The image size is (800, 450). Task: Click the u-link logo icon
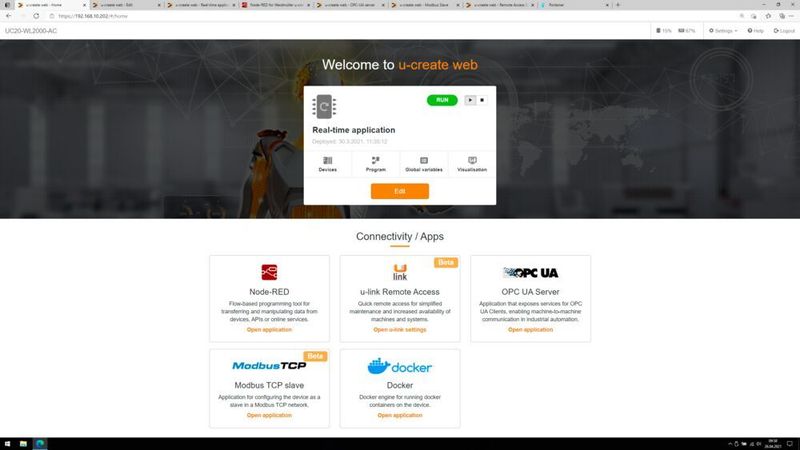400,272
